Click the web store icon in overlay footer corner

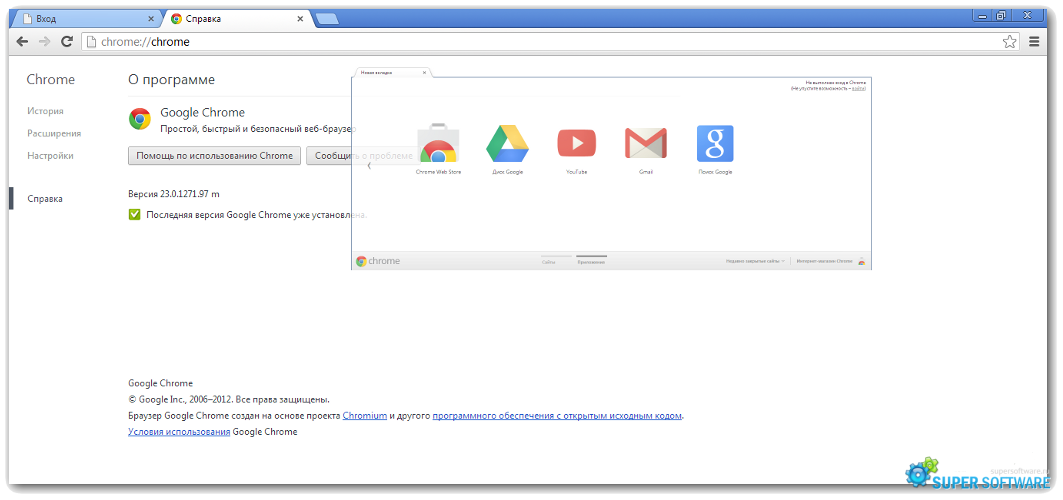pyautogui.click(x=861, y=261)
